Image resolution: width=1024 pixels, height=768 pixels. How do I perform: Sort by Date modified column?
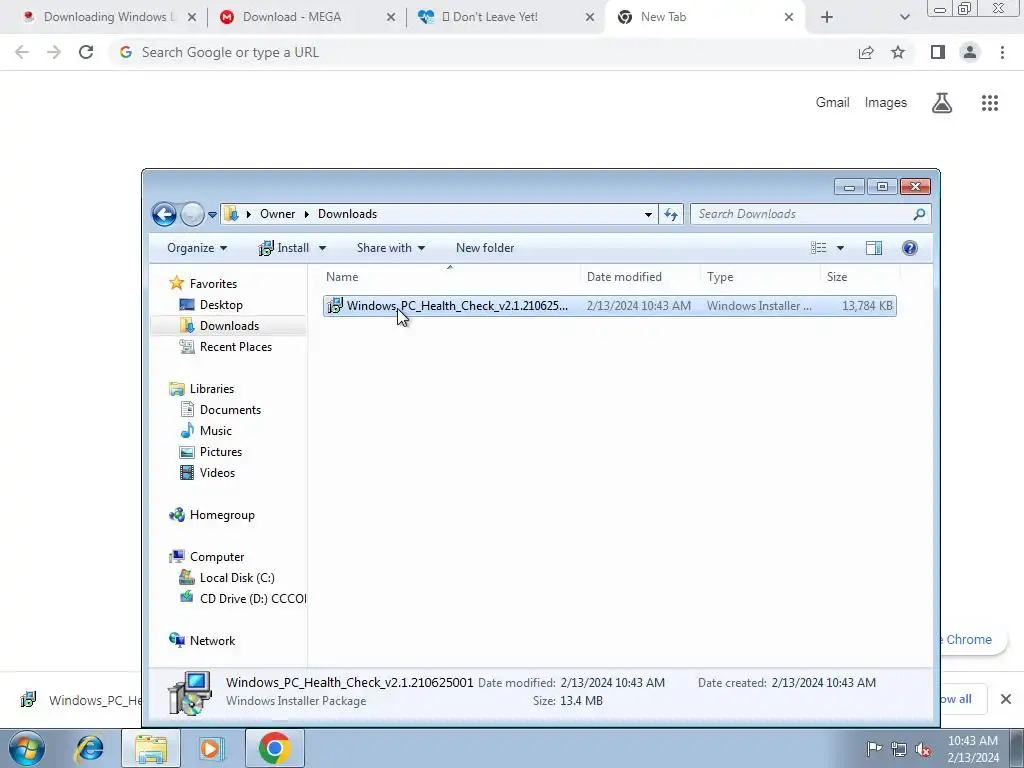tap(640, 277)
